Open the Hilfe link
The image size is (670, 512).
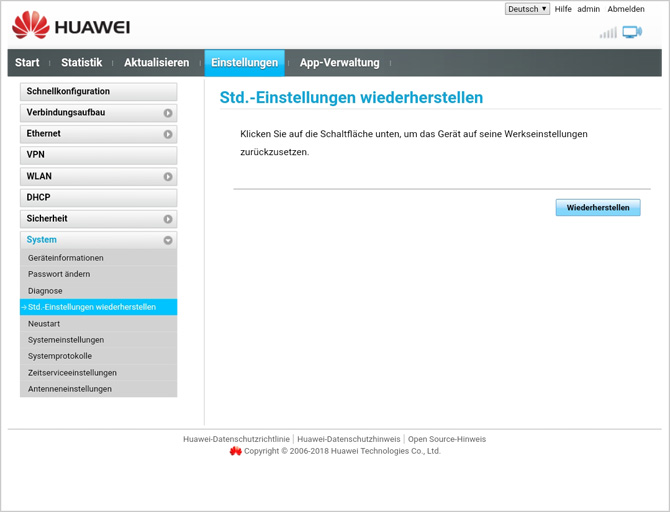563,9
